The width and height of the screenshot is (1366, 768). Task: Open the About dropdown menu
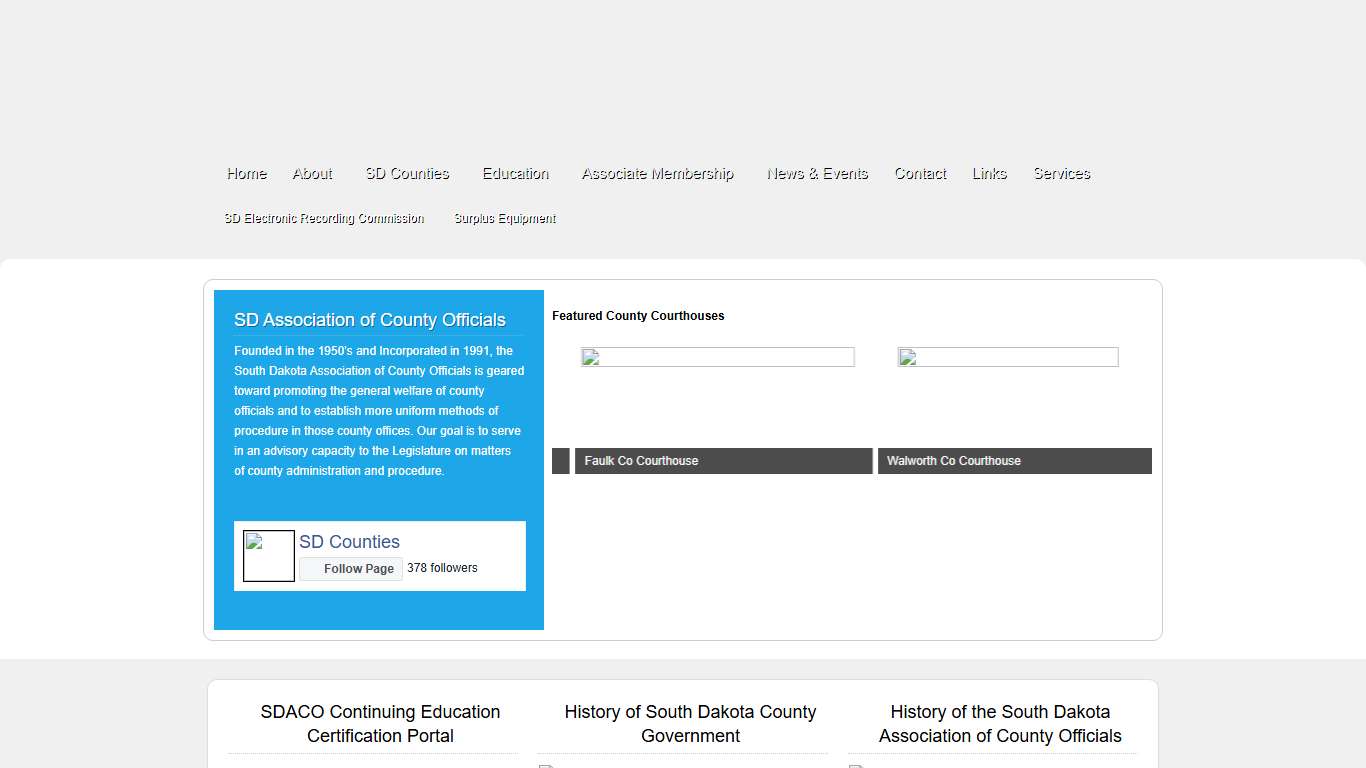(x=312, y=173)
